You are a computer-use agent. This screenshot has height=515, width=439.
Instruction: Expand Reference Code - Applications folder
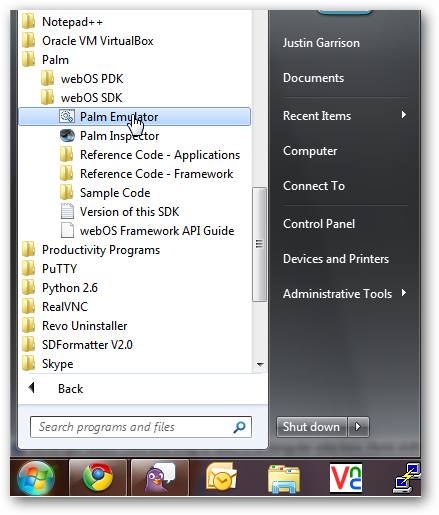coord(150,155)
